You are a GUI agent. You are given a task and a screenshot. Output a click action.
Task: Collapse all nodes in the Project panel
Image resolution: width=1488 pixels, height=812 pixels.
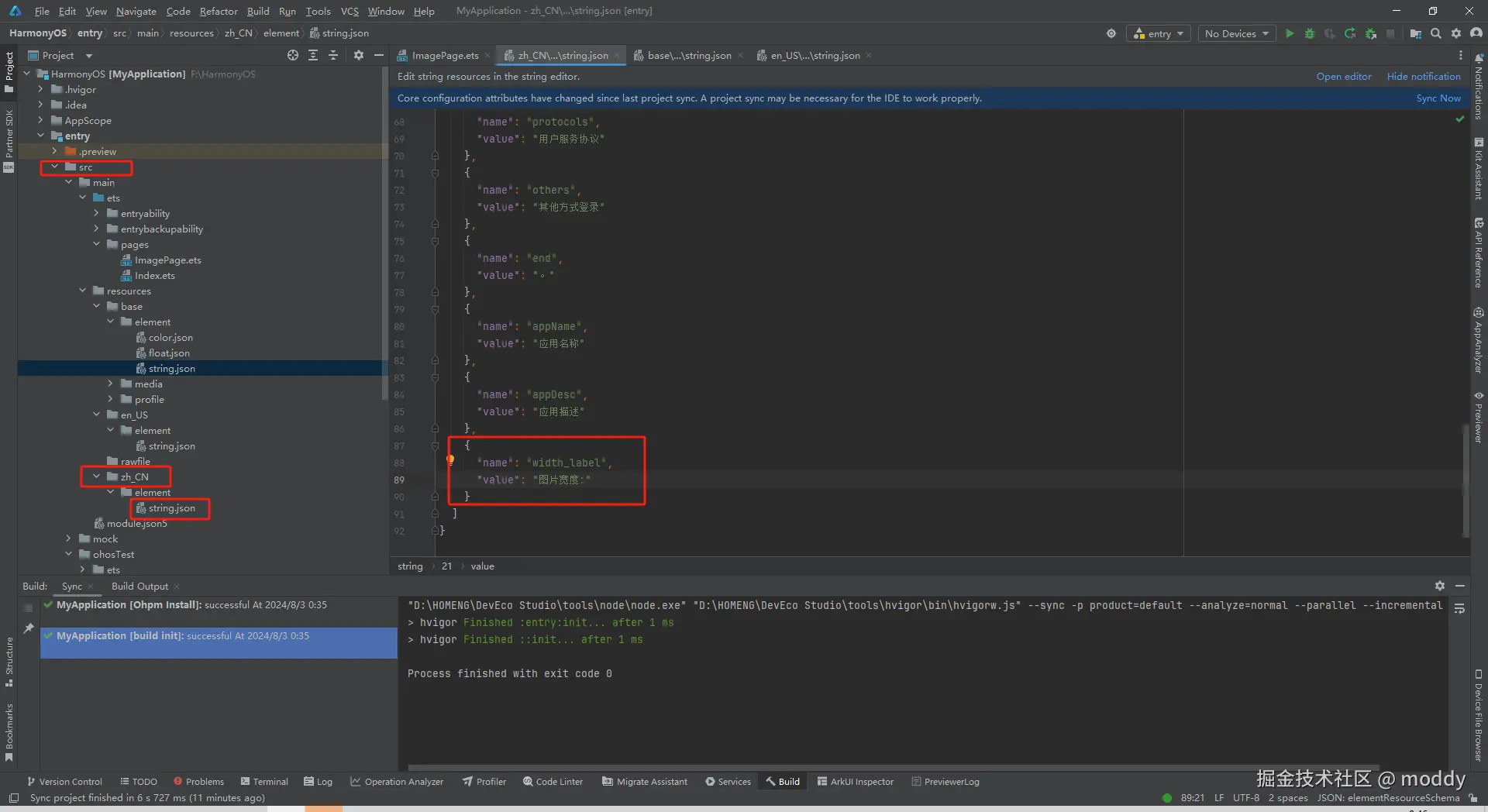333,55
